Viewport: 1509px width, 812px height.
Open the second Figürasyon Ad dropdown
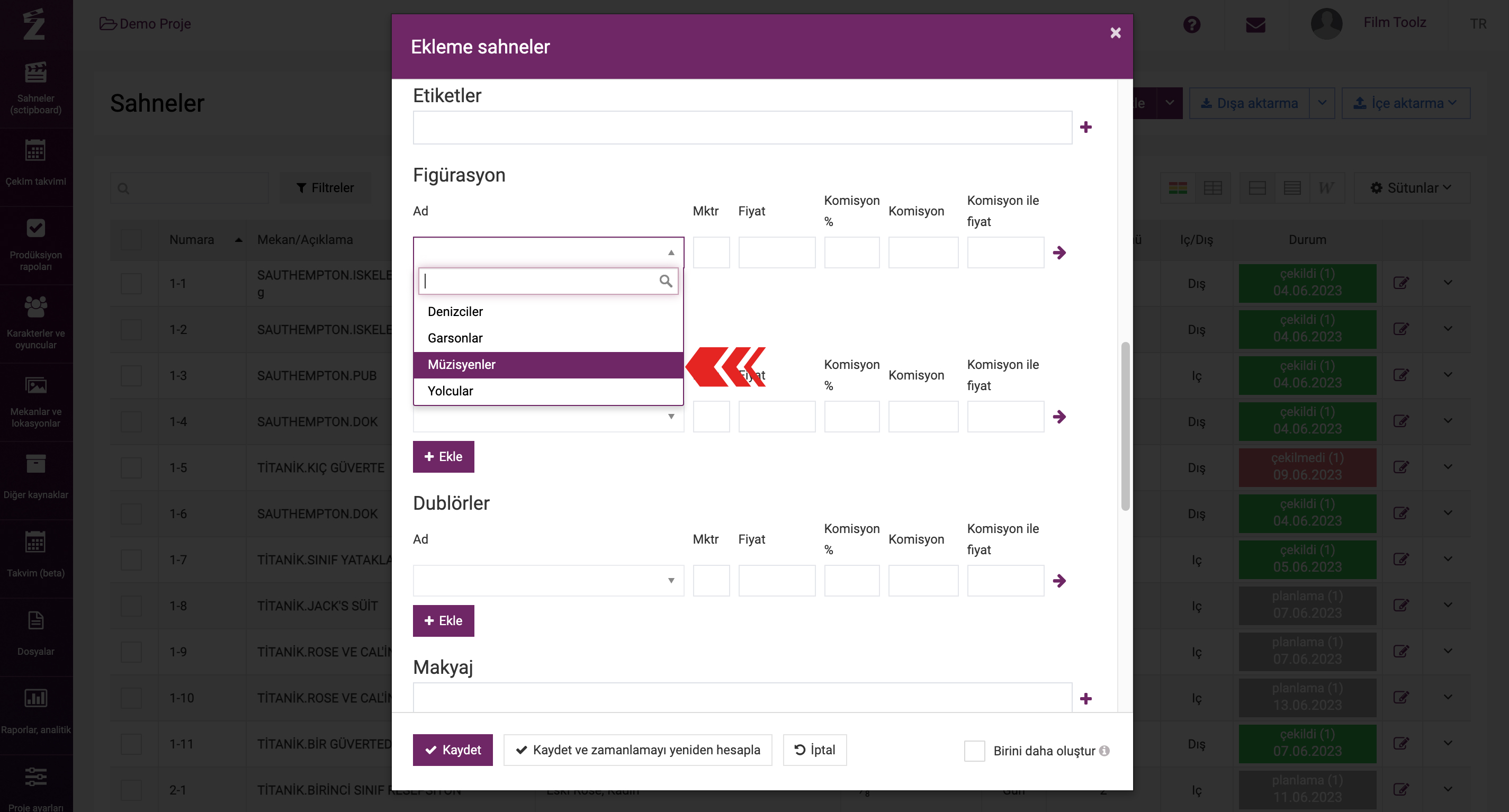coord(549,416)
